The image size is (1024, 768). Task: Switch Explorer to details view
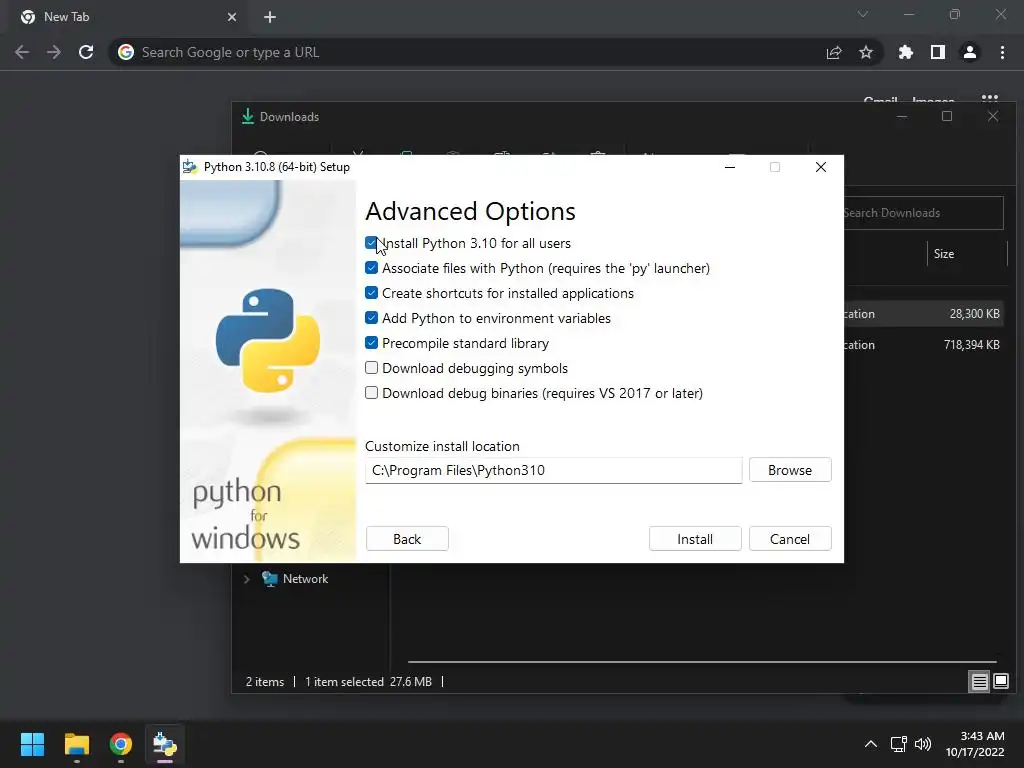click(x=979, y=682)
